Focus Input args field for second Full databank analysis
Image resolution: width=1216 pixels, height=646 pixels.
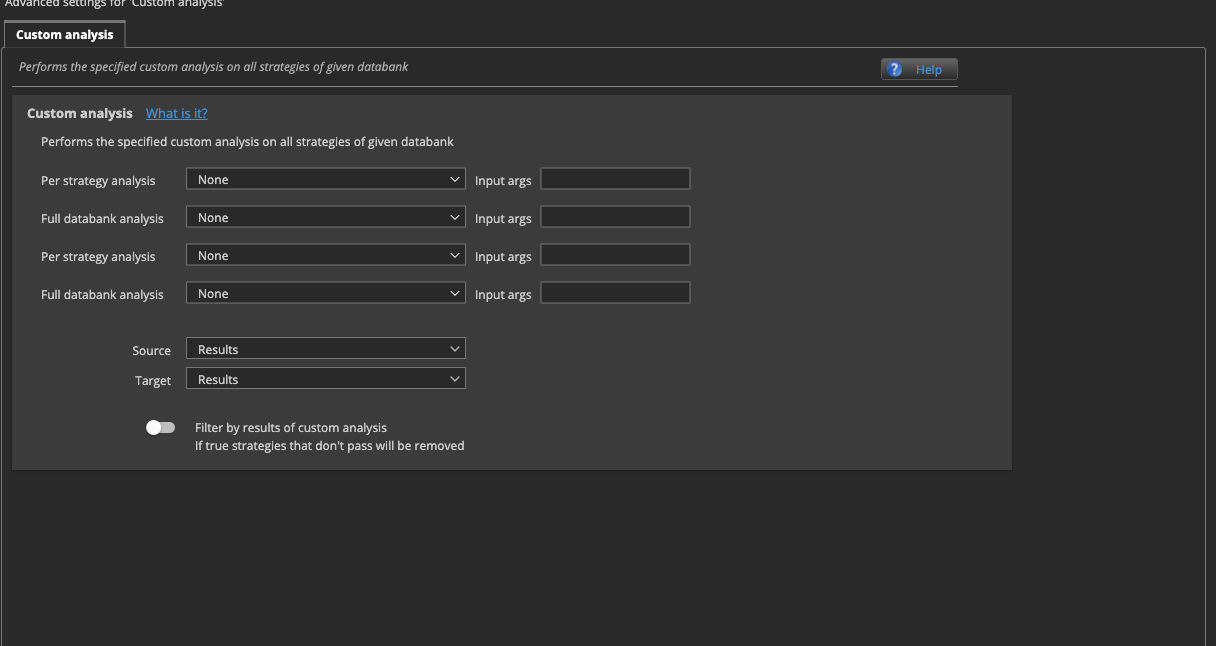click(x=615, y=293)
